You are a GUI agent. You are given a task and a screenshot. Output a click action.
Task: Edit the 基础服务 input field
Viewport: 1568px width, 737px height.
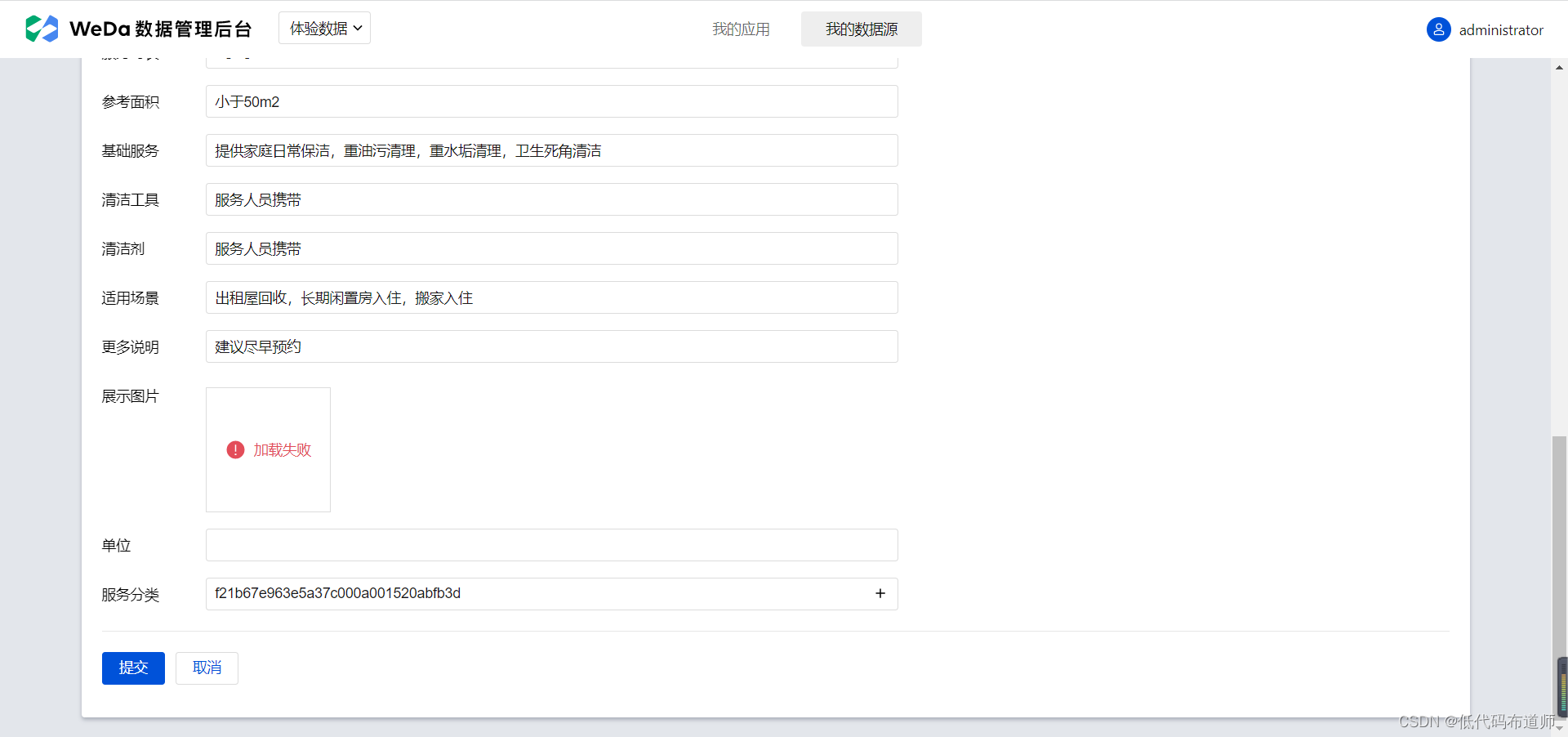[552, 150]
